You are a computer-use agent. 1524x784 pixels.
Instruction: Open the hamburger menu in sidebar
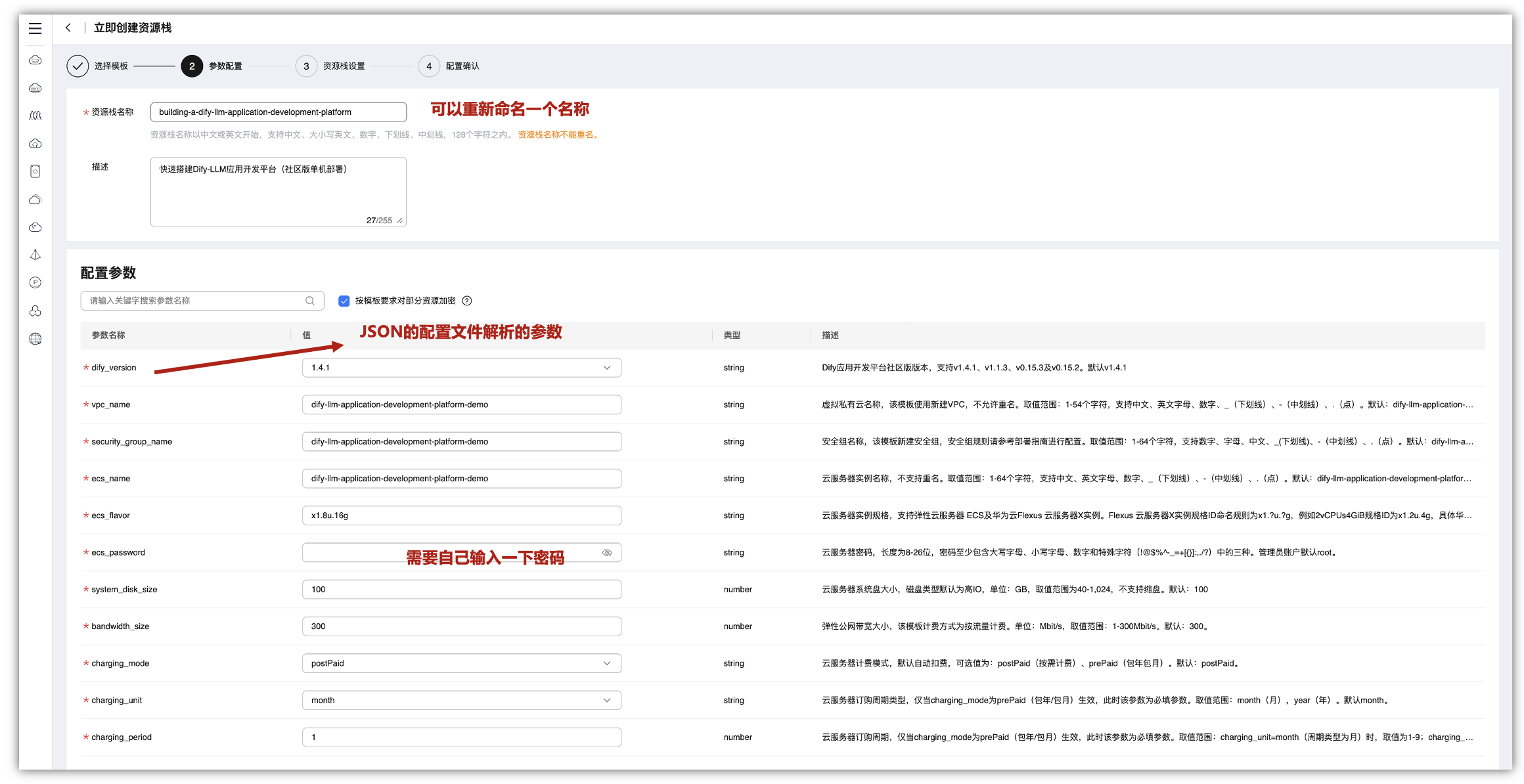(35, 28)
